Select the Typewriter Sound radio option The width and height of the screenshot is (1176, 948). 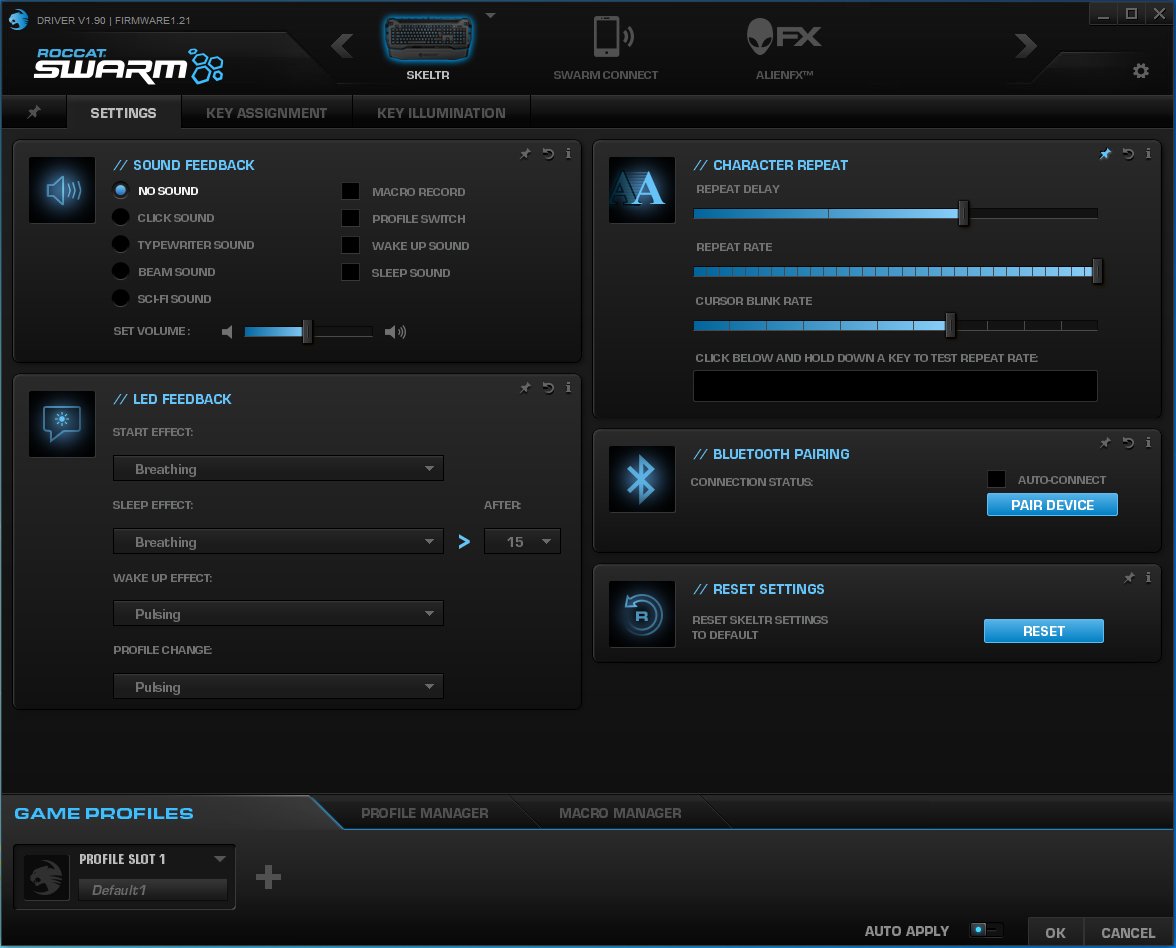120,245
